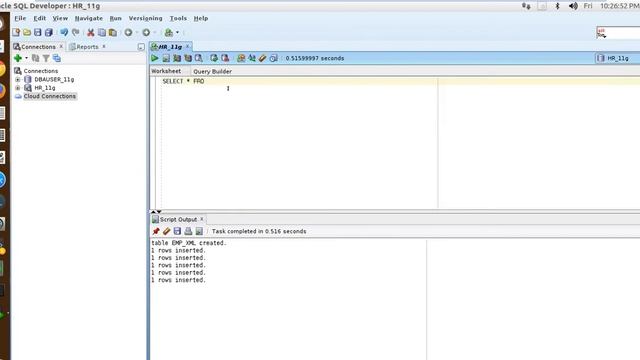Expand the HR_11g connection node

[x=18, y=88]
